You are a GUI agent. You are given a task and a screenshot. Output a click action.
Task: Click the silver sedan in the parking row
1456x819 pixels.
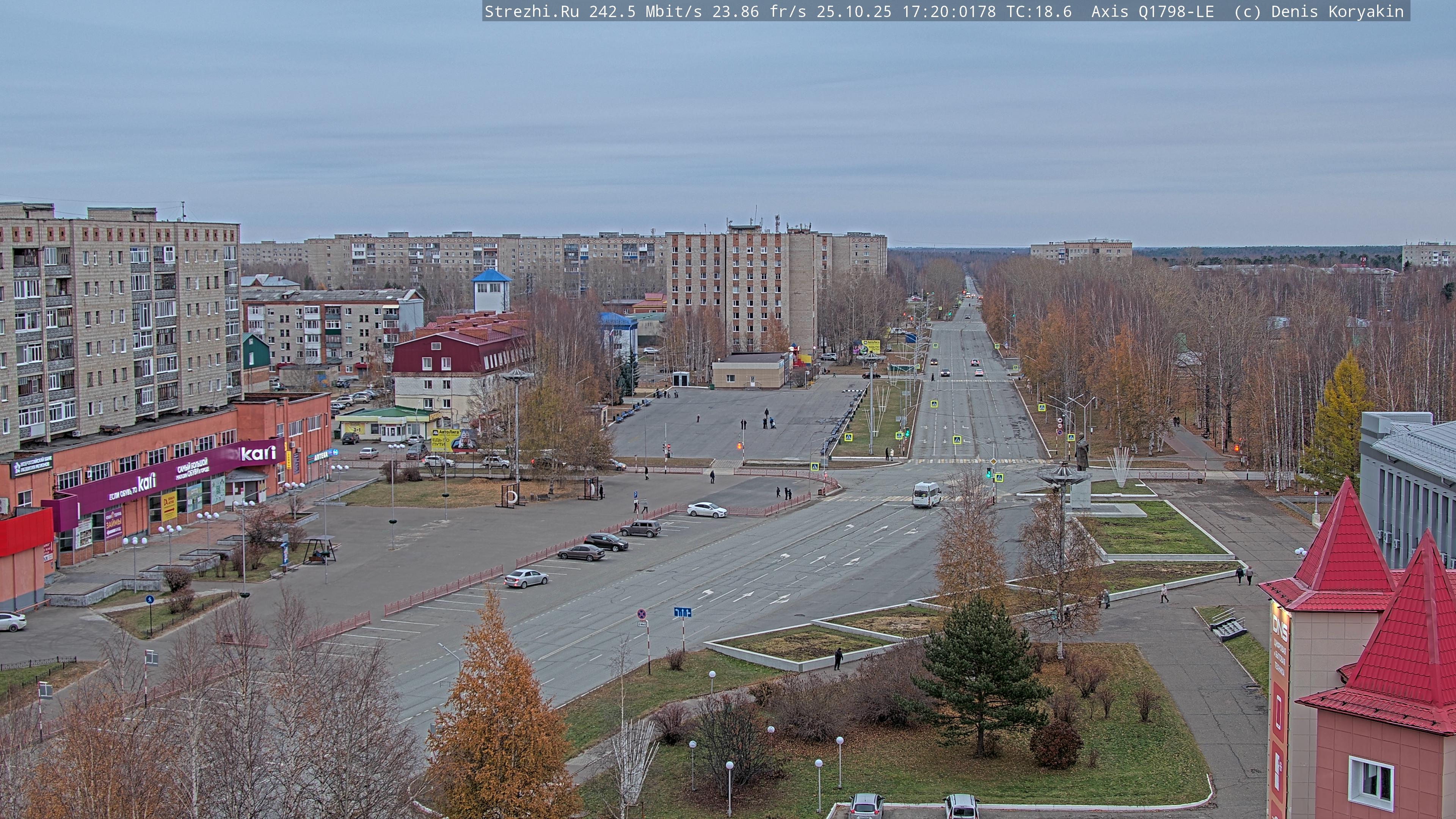tap(526, 577)
